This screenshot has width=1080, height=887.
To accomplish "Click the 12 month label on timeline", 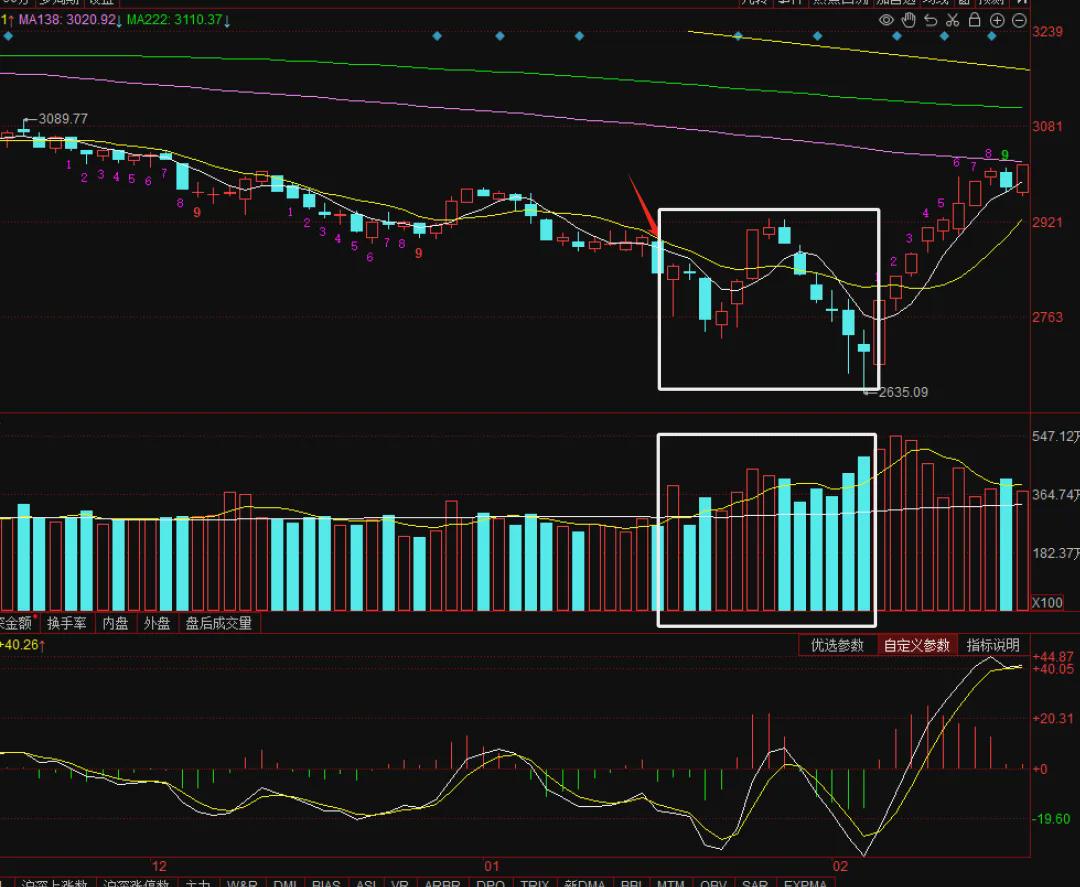I will (x=159, y=866).
